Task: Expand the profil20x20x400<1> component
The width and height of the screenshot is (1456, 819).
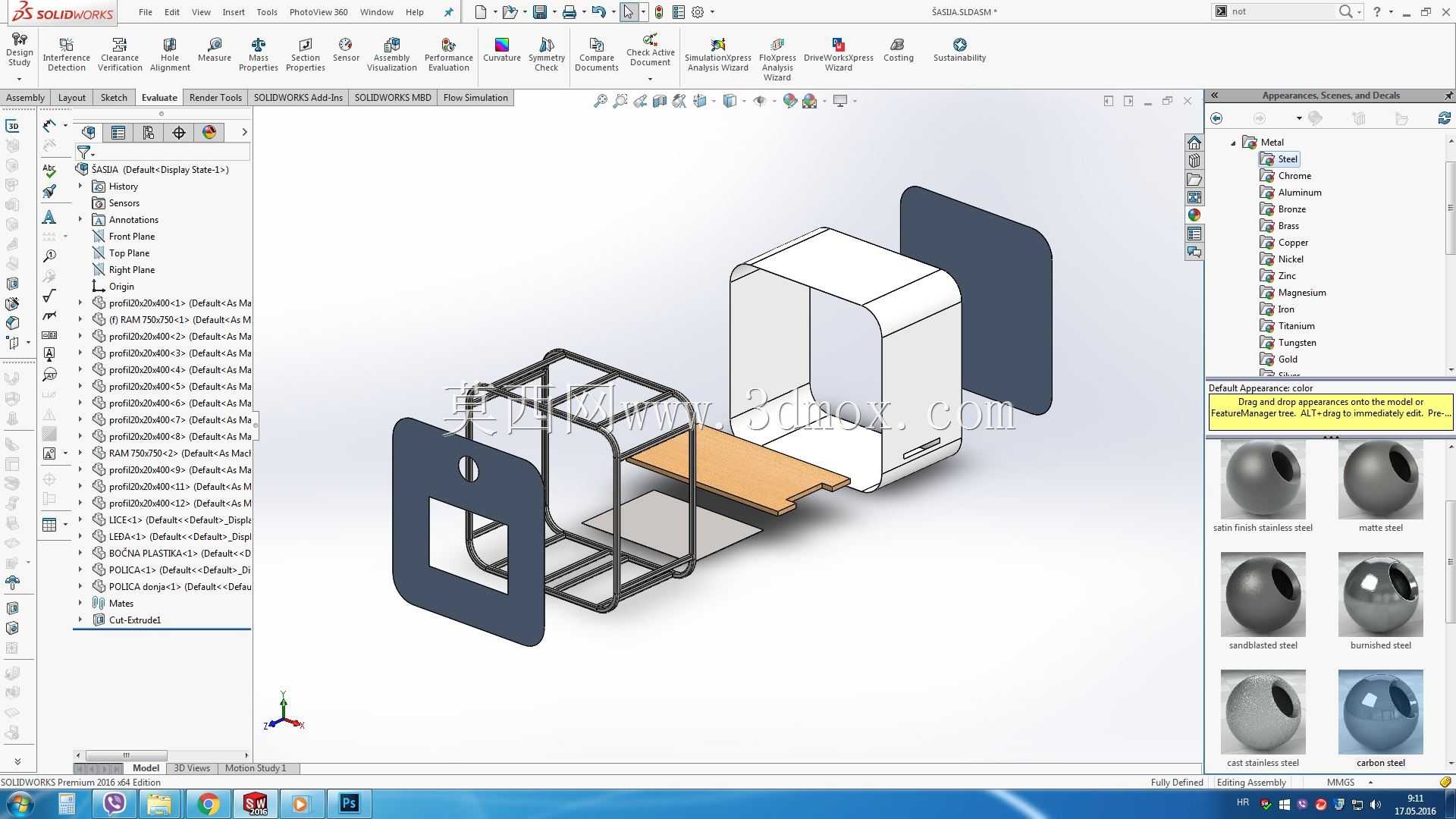Action: [x=80, y=303]
